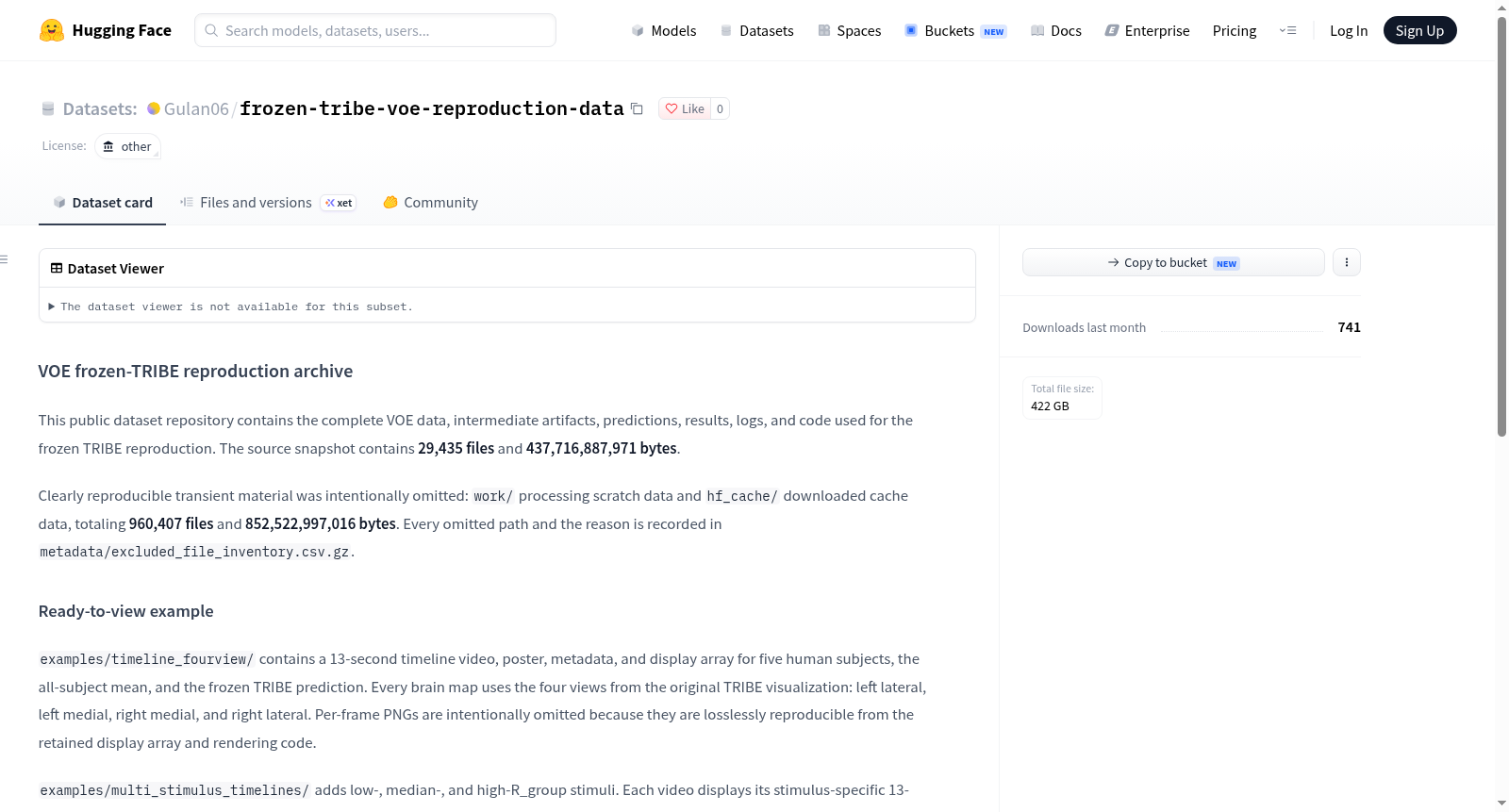Focus the search models, datasets, users field
This screenshot has width=1509, height=812.
pos(375,30)
